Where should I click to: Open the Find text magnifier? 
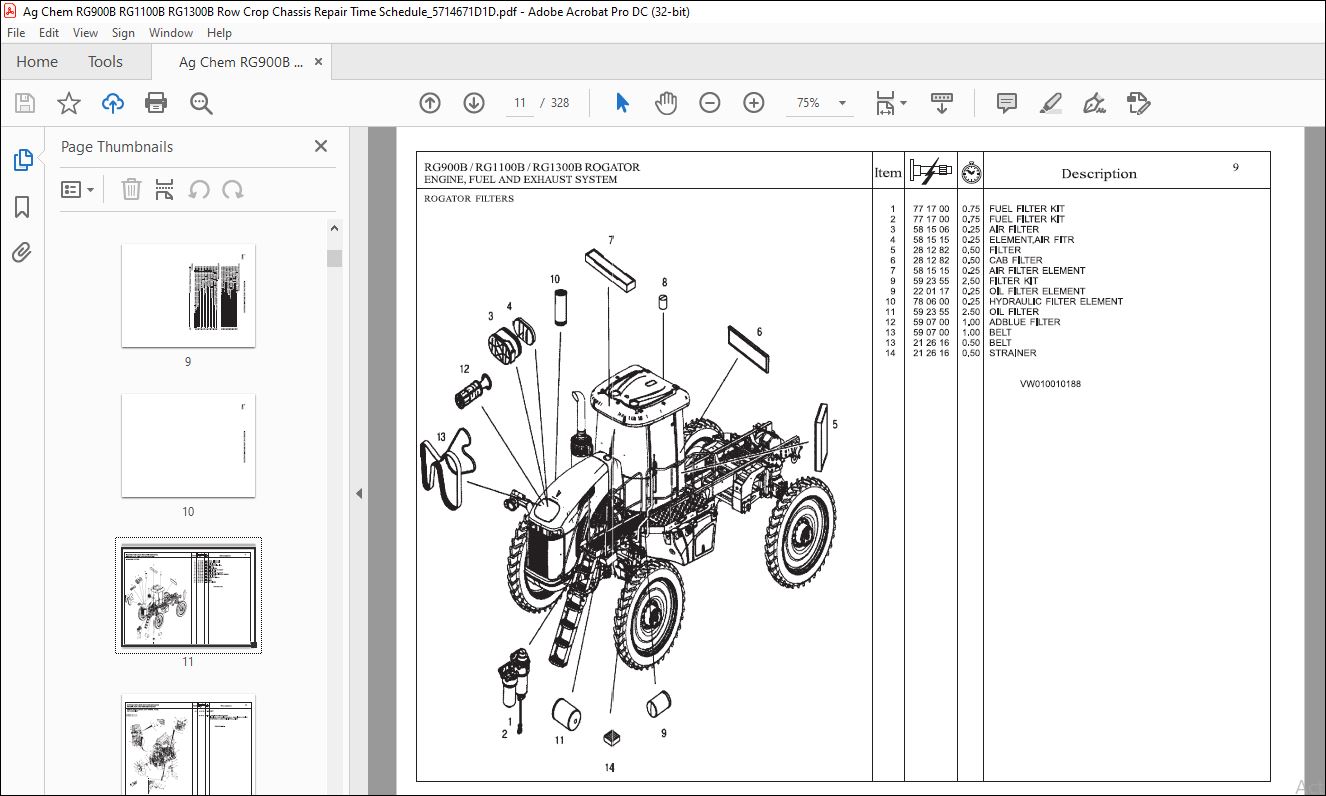(201, 103)
